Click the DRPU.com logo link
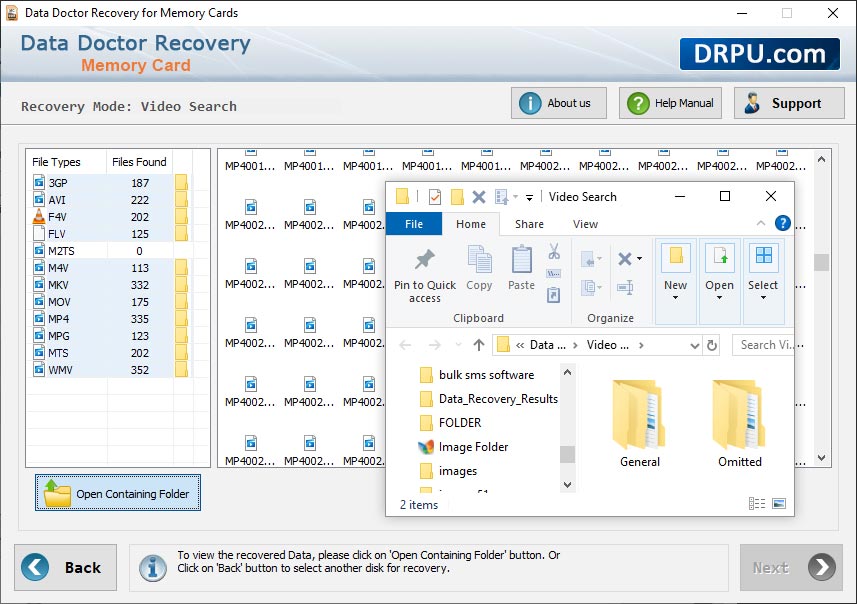 coord(760,54)
